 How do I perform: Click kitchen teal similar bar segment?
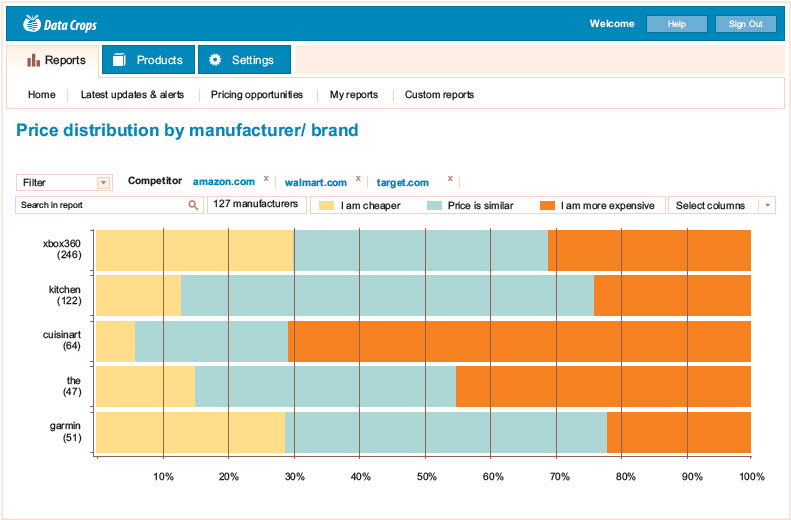pos(387,296)
